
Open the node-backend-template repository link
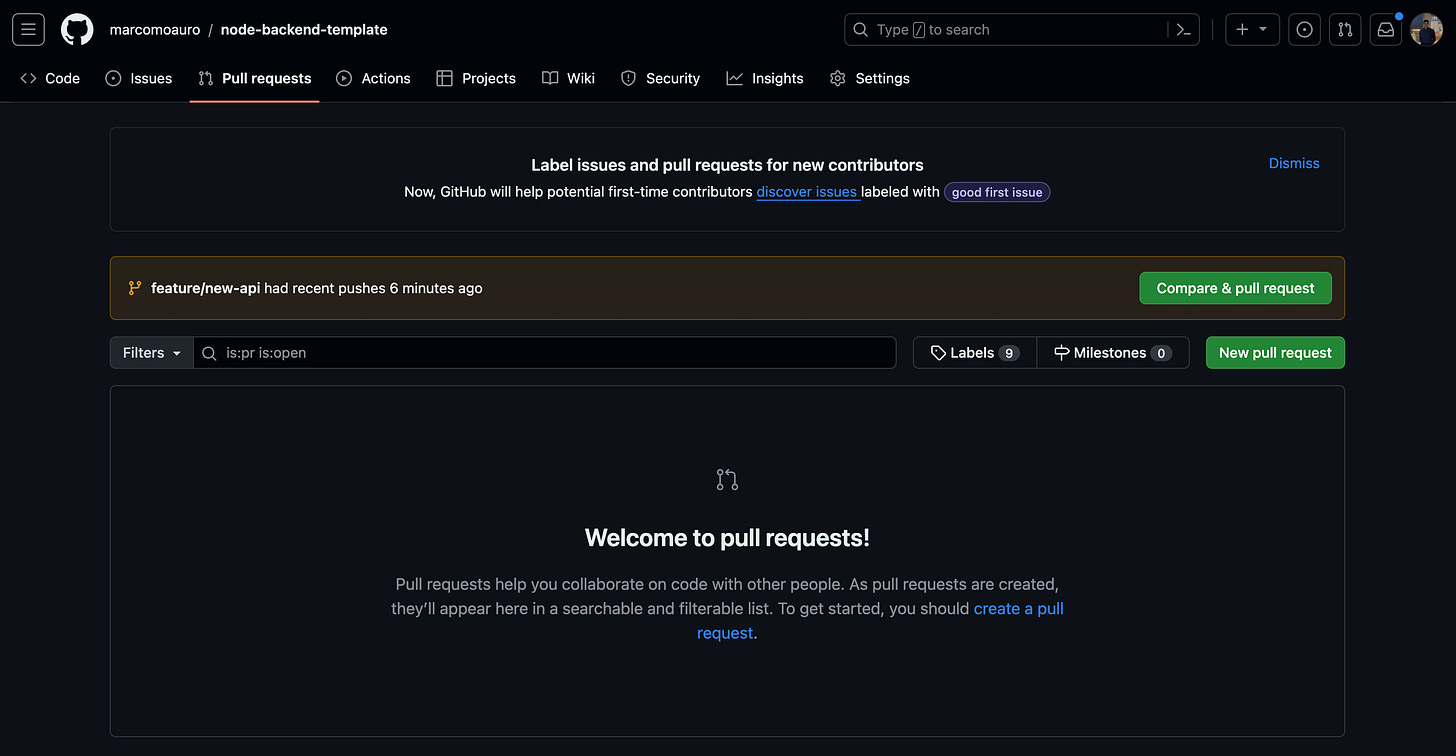tap(304, 30)
